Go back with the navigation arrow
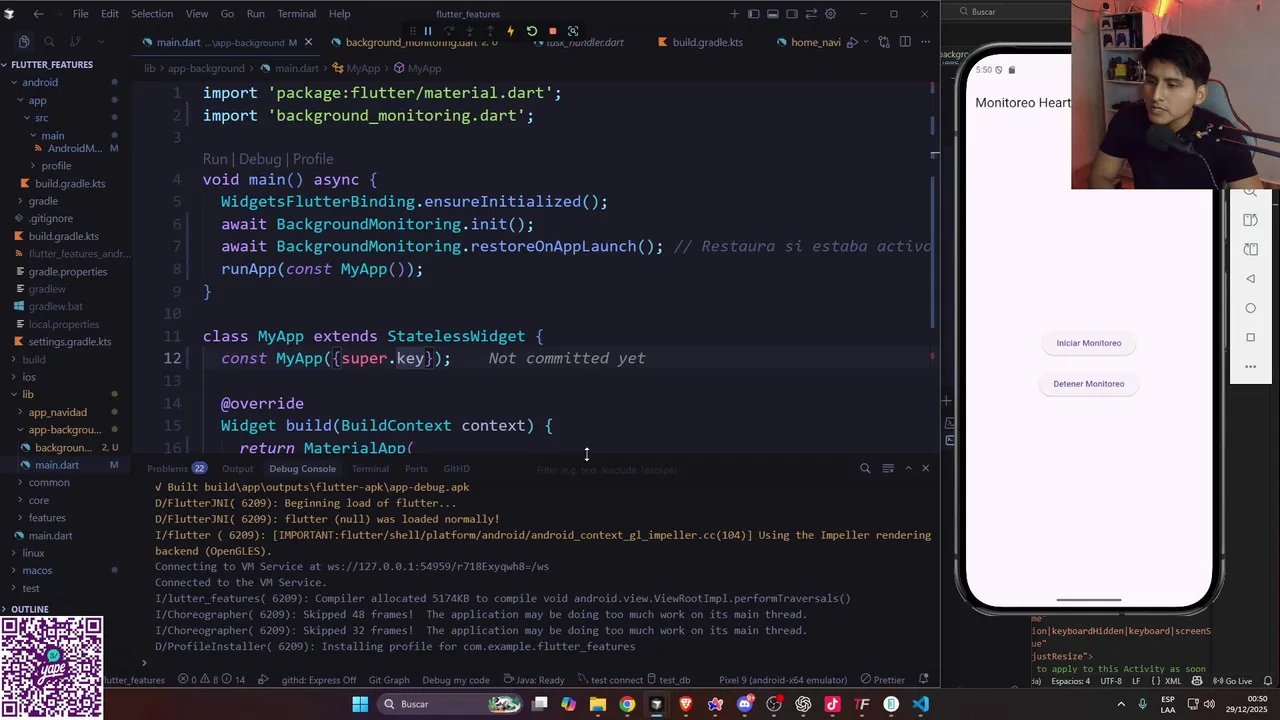This screenshot has height=720, width=1280. [38, 14]
